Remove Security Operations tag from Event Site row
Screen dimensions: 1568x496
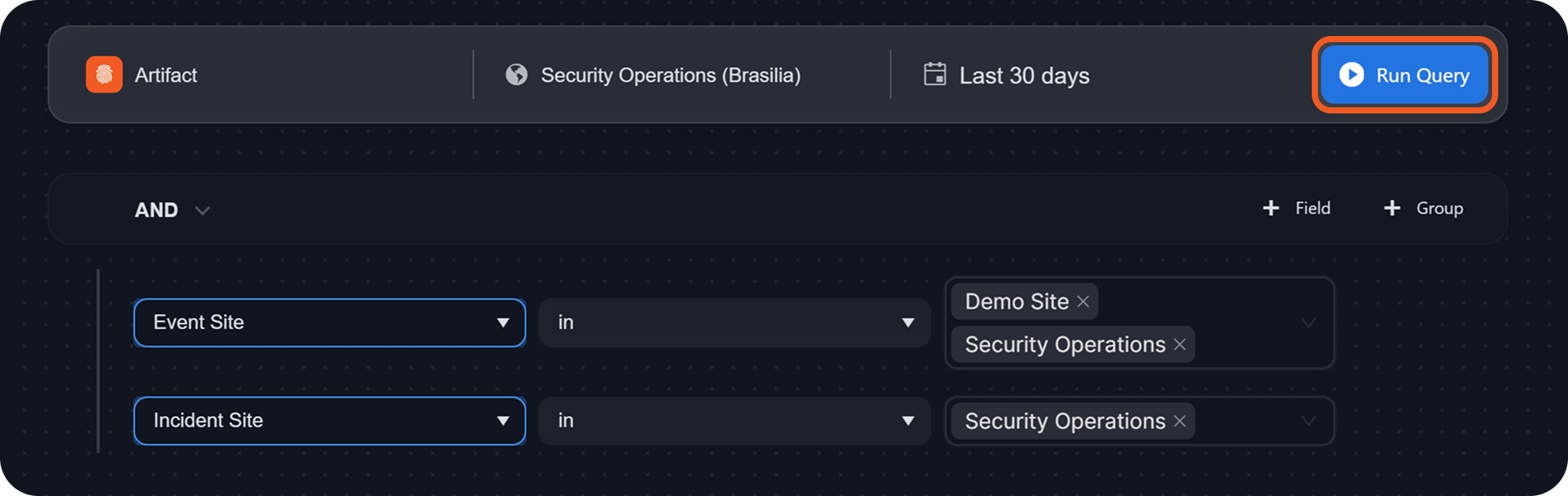click(1180, 344)
